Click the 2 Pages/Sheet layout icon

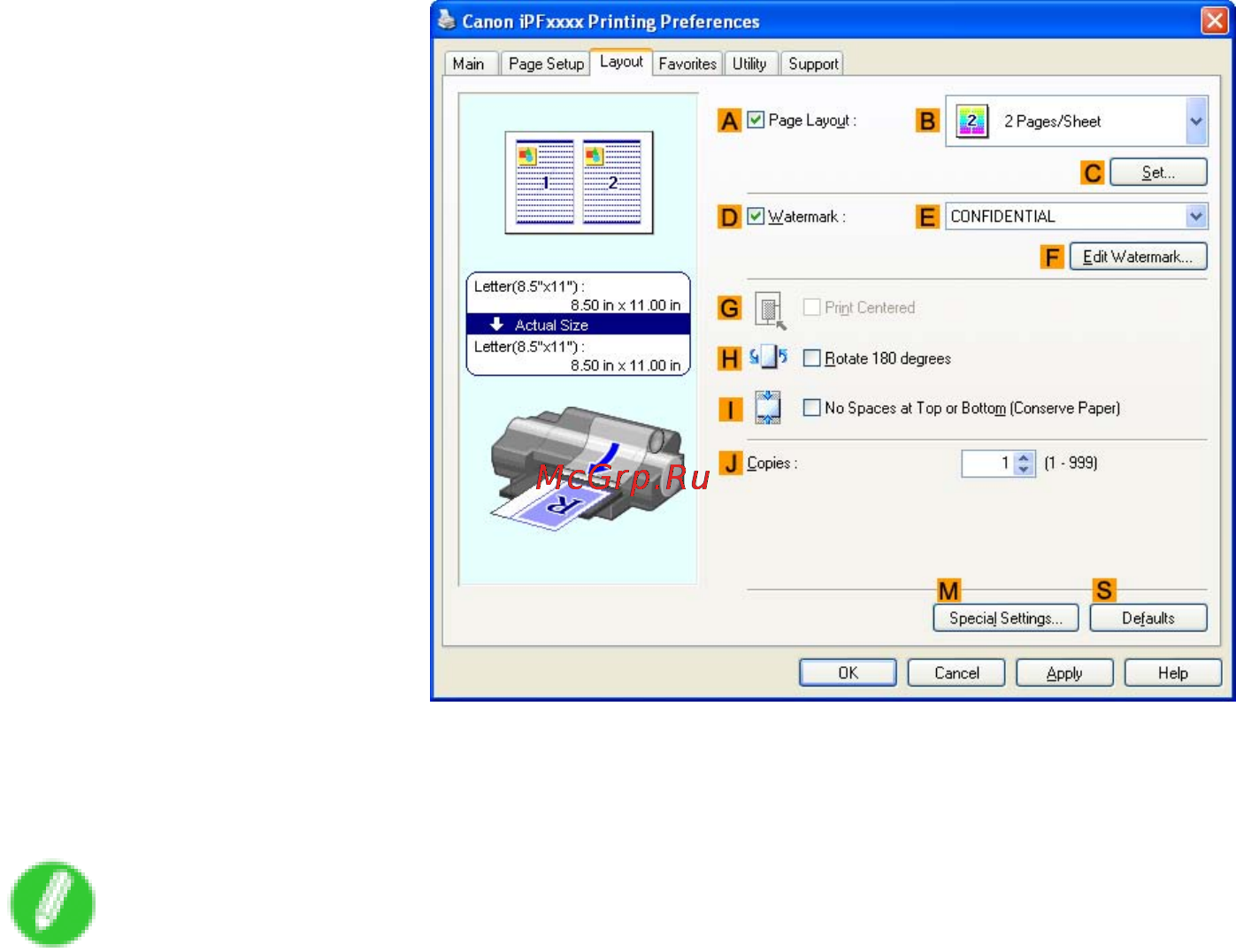pos(971,121)
